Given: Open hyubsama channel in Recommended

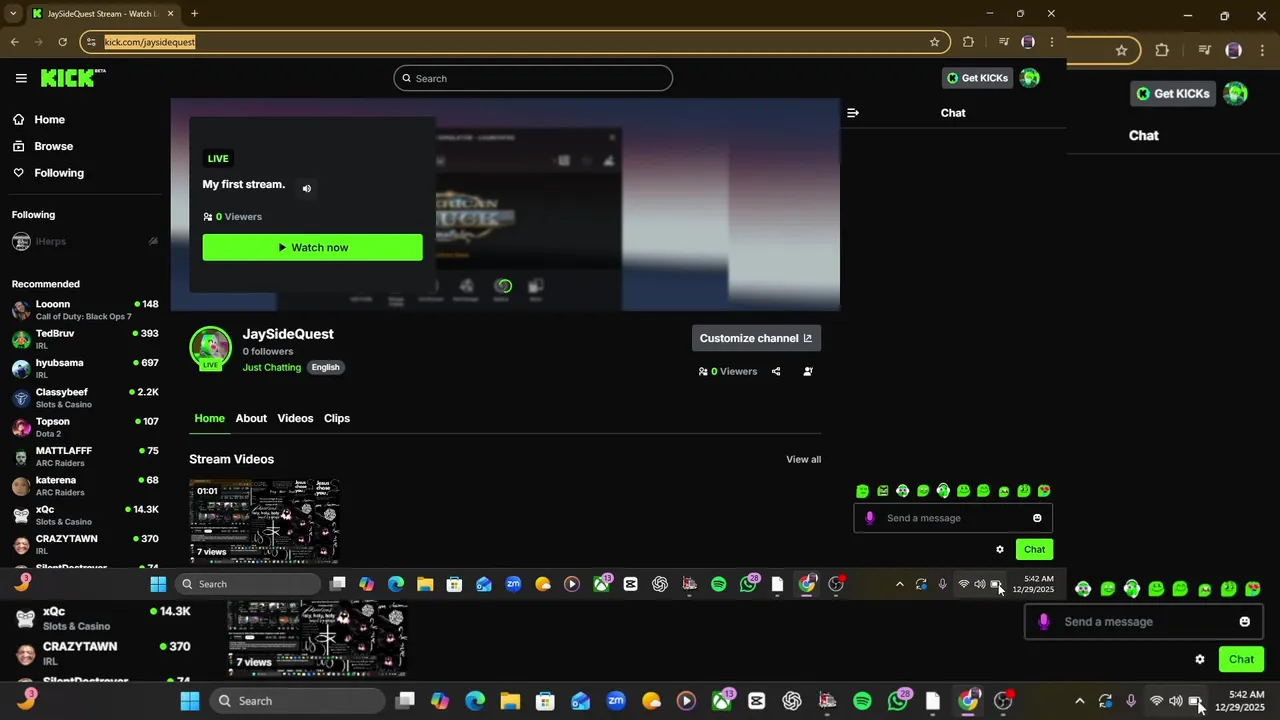Looking at the screenshot, I should [x=85, y=368].
